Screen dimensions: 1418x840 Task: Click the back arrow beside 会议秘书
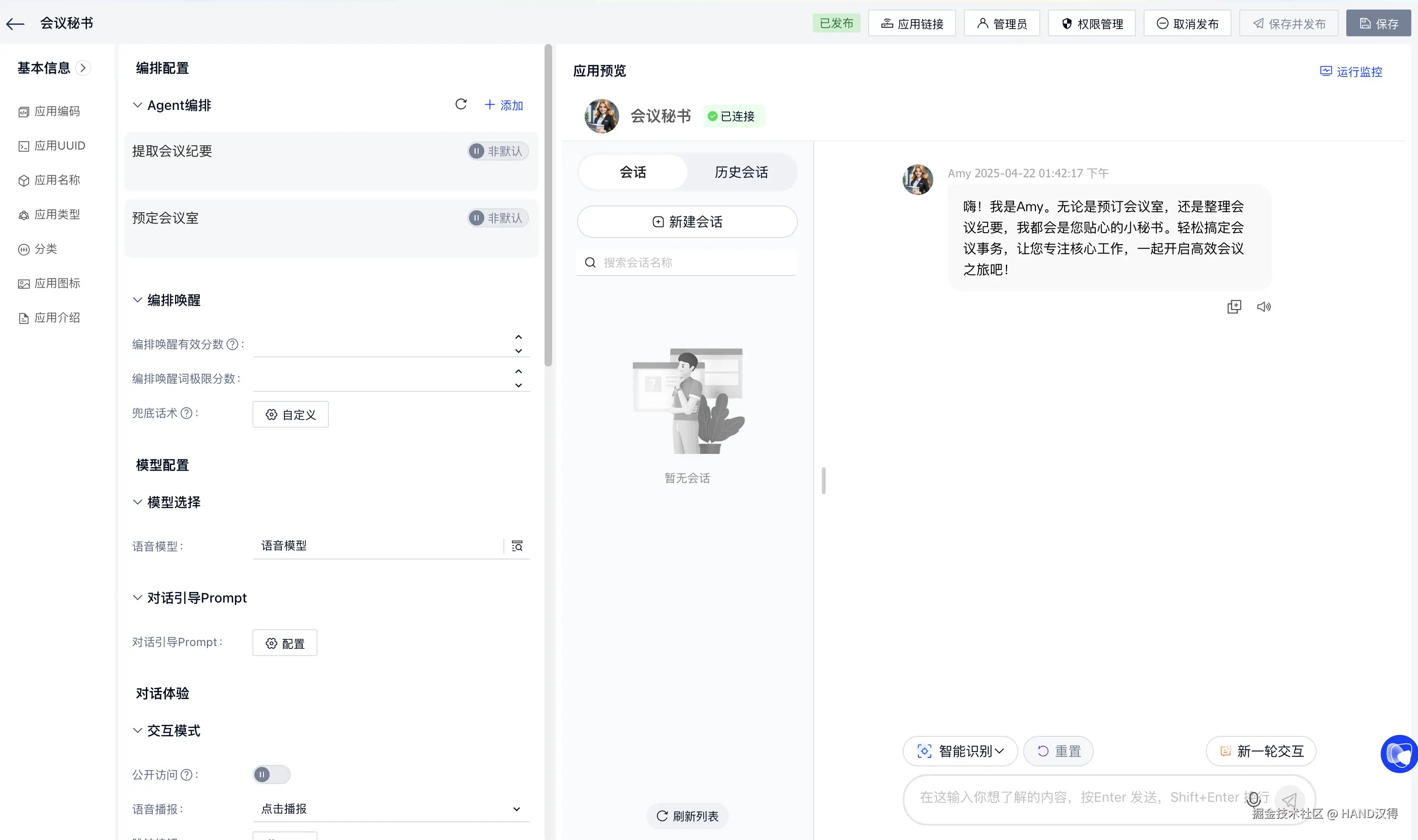point(15,24)
